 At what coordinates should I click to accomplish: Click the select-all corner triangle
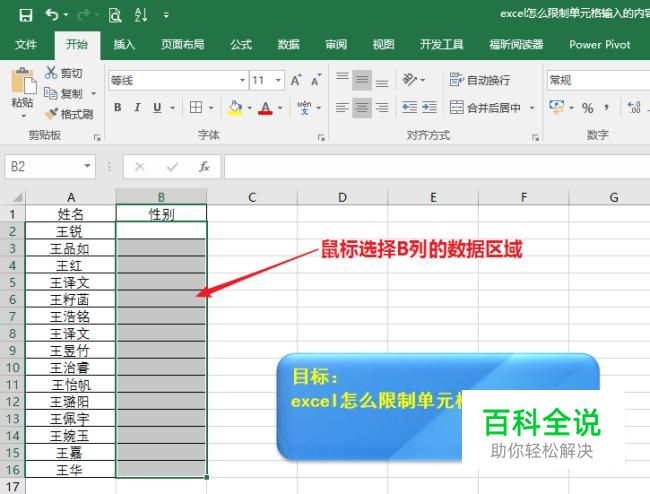point(17,197)
